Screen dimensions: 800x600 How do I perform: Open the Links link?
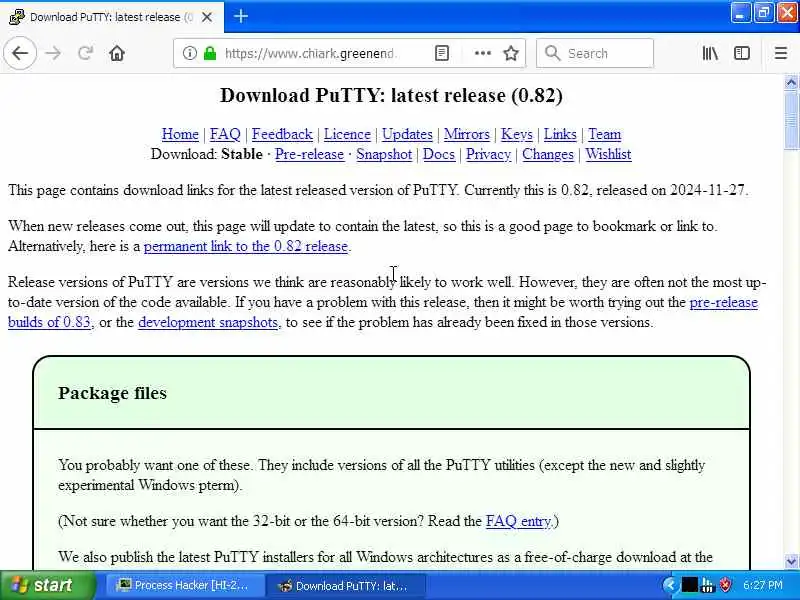click(x=560, y=134)
